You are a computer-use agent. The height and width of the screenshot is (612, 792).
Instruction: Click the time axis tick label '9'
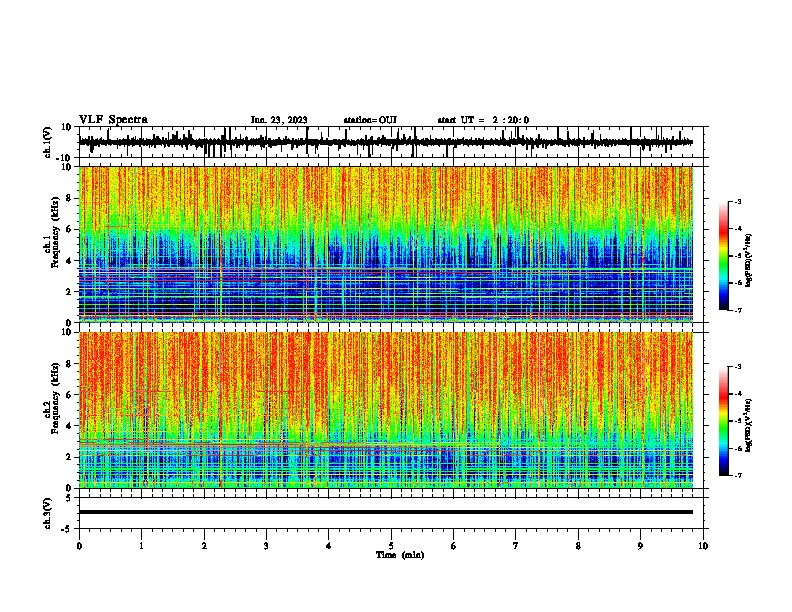pos(640,546)
